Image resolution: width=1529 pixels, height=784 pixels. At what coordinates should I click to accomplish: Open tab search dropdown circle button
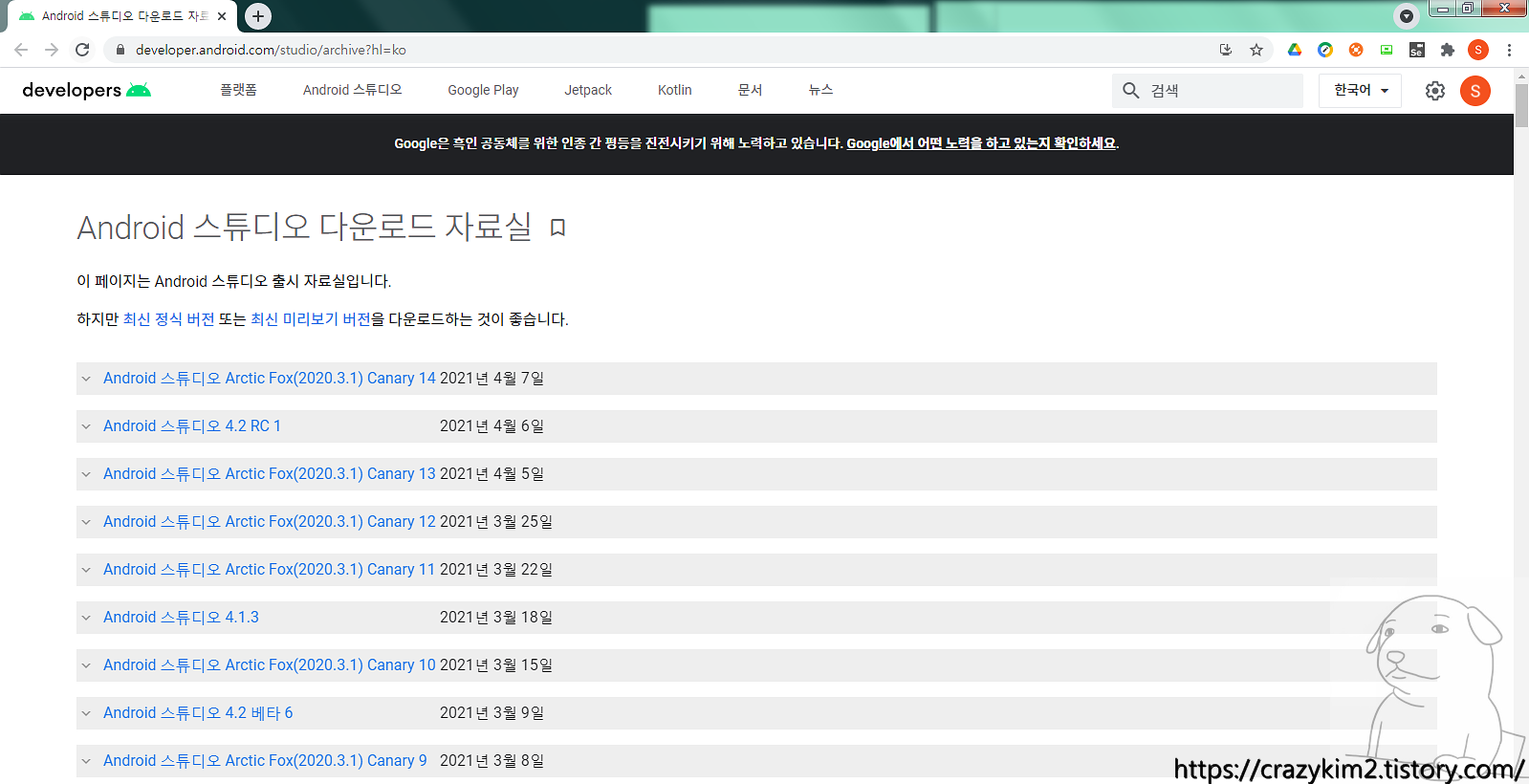(x=1407, y=15)
